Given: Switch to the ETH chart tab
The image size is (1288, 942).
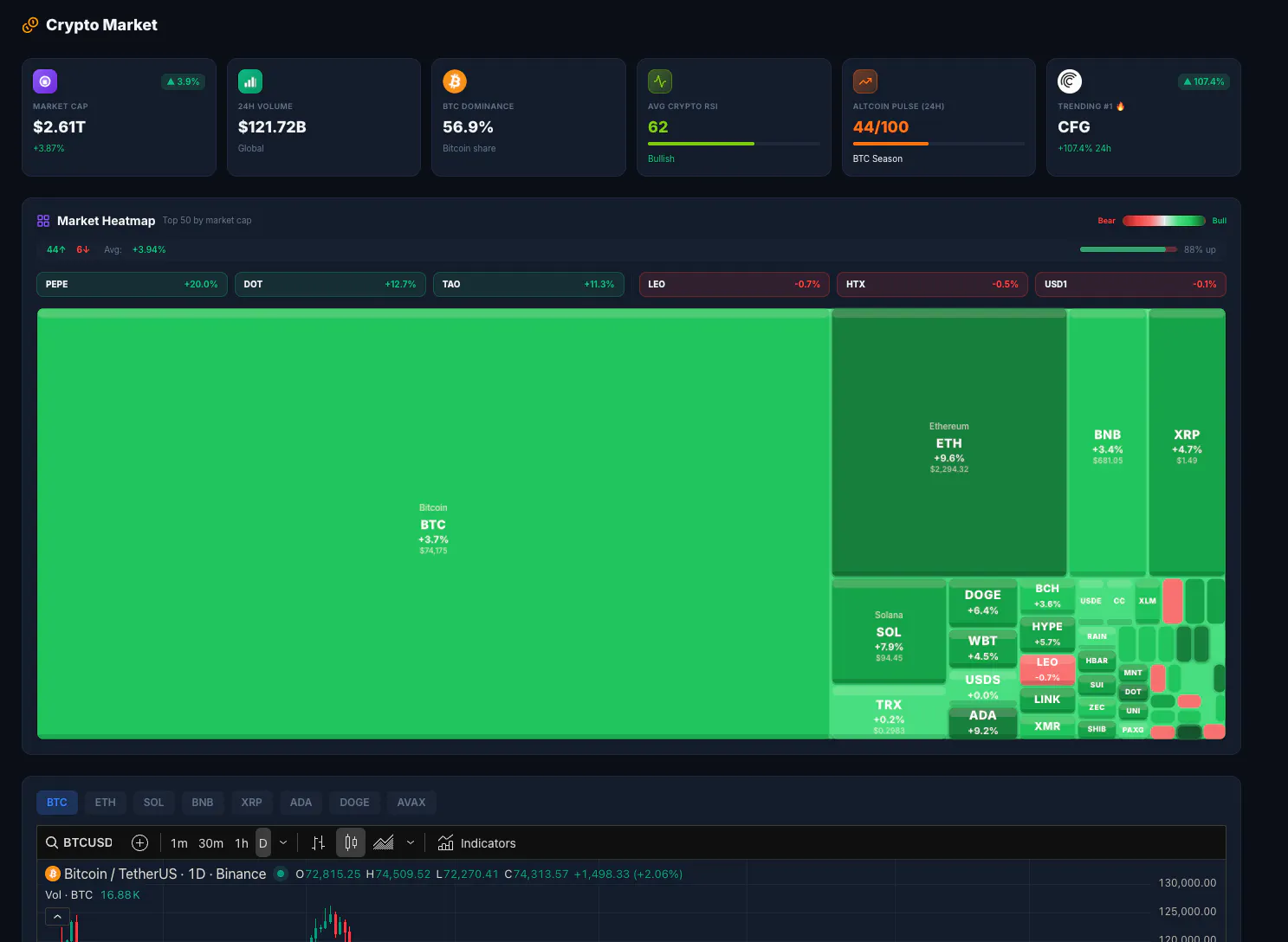Looking at the screenshot, I should point(106,803).
